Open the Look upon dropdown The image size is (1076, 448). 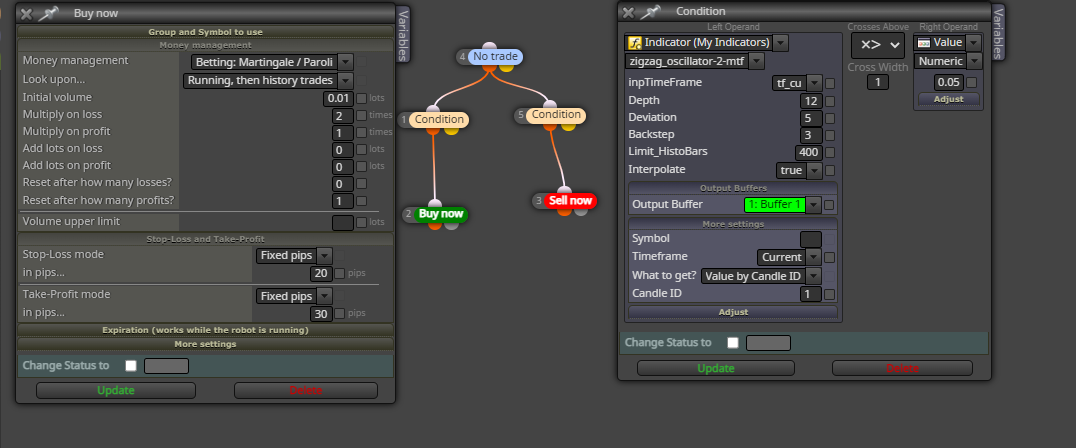tap(345, 80)
